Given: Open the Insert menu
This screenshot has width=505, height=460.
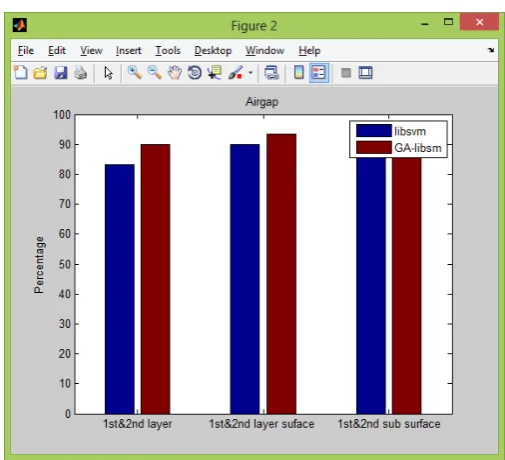Looking at the screenshot, I should coord(128,50).
